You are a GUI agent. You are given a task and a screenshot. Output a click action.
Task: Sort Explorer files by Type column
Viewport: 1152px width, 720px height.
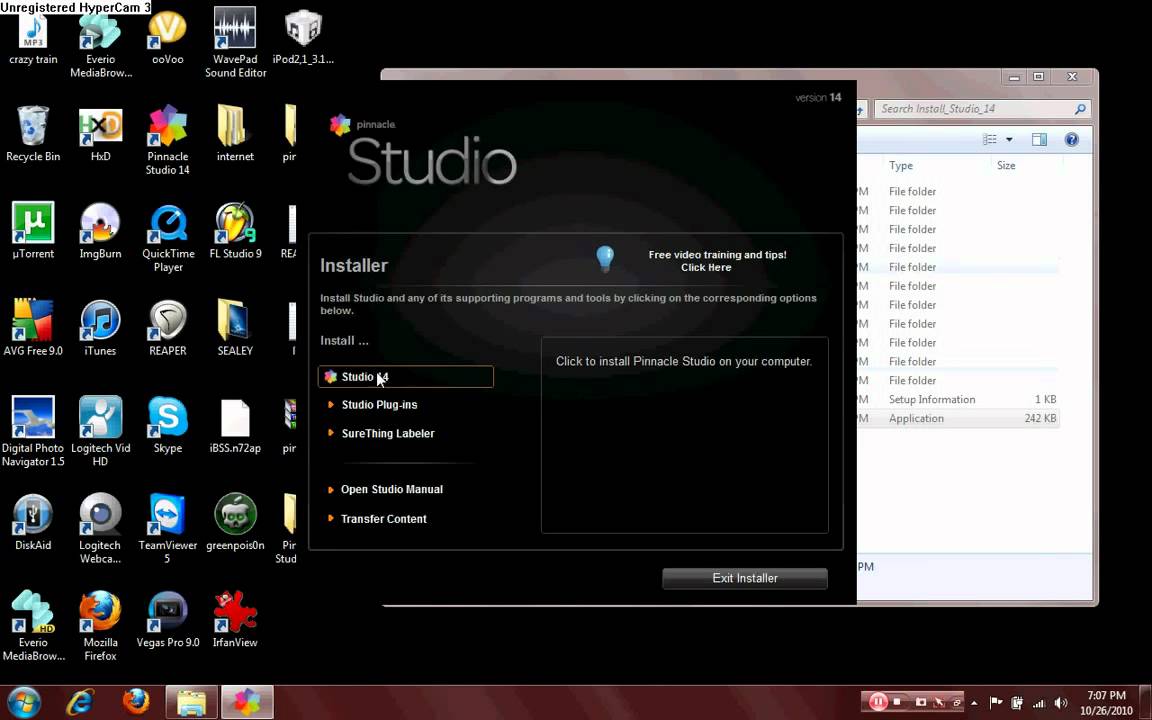tap(901, 166)
